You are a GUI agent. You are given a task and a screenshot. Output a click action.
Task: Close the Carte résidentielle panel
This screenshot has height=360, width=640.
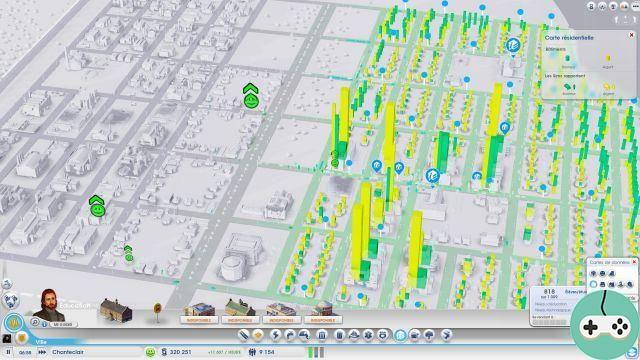coord(631,35)
